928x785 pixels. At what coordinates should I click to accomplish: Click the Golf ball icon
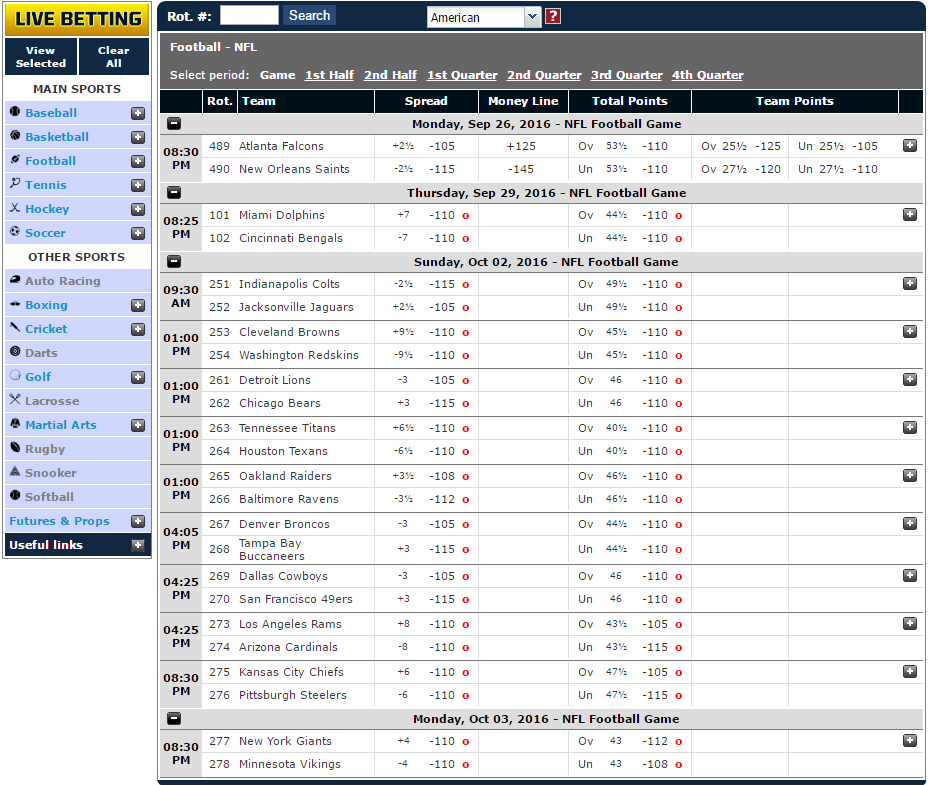15,375
